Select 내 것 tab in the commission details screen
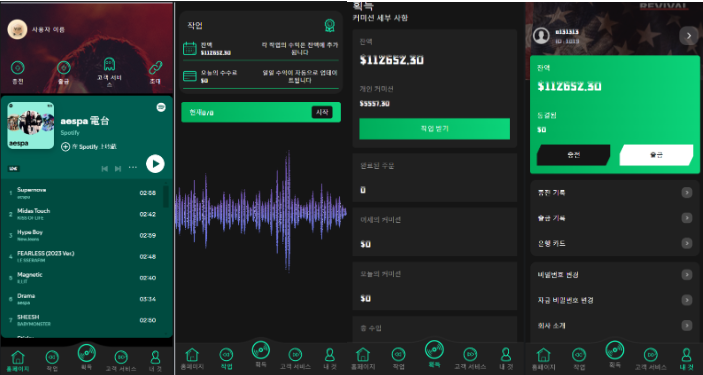 coord(506,358)
